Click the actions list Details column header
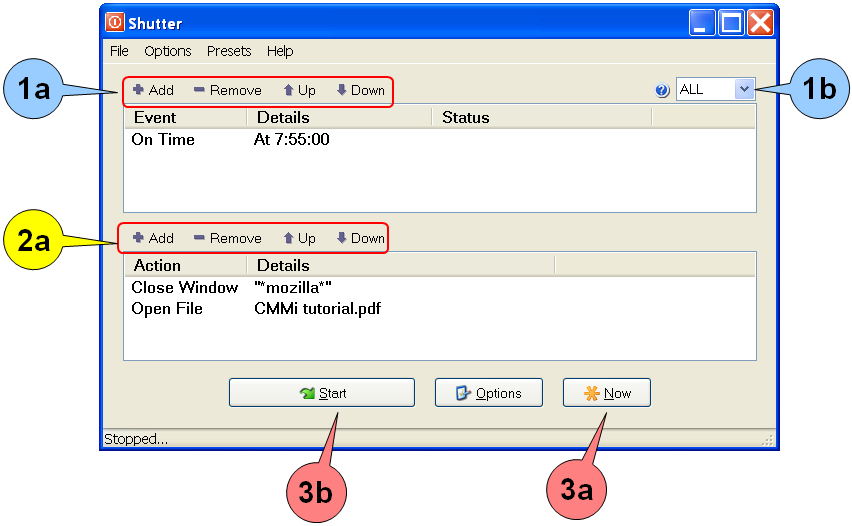The image size is (852, 526). (x=401, y=265)
